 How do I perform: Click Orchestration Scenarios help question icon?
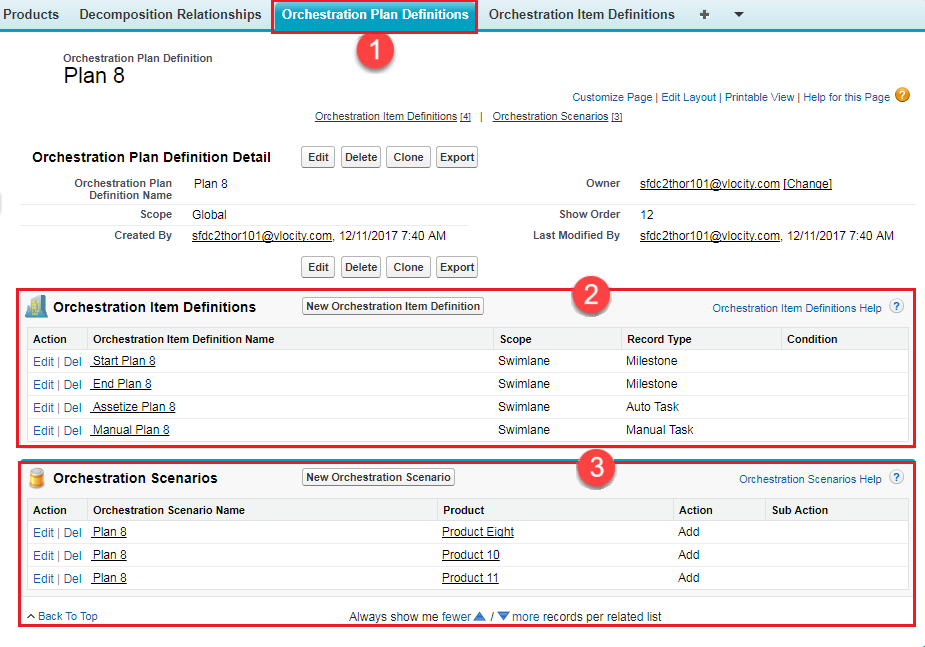tap(897, 479)
